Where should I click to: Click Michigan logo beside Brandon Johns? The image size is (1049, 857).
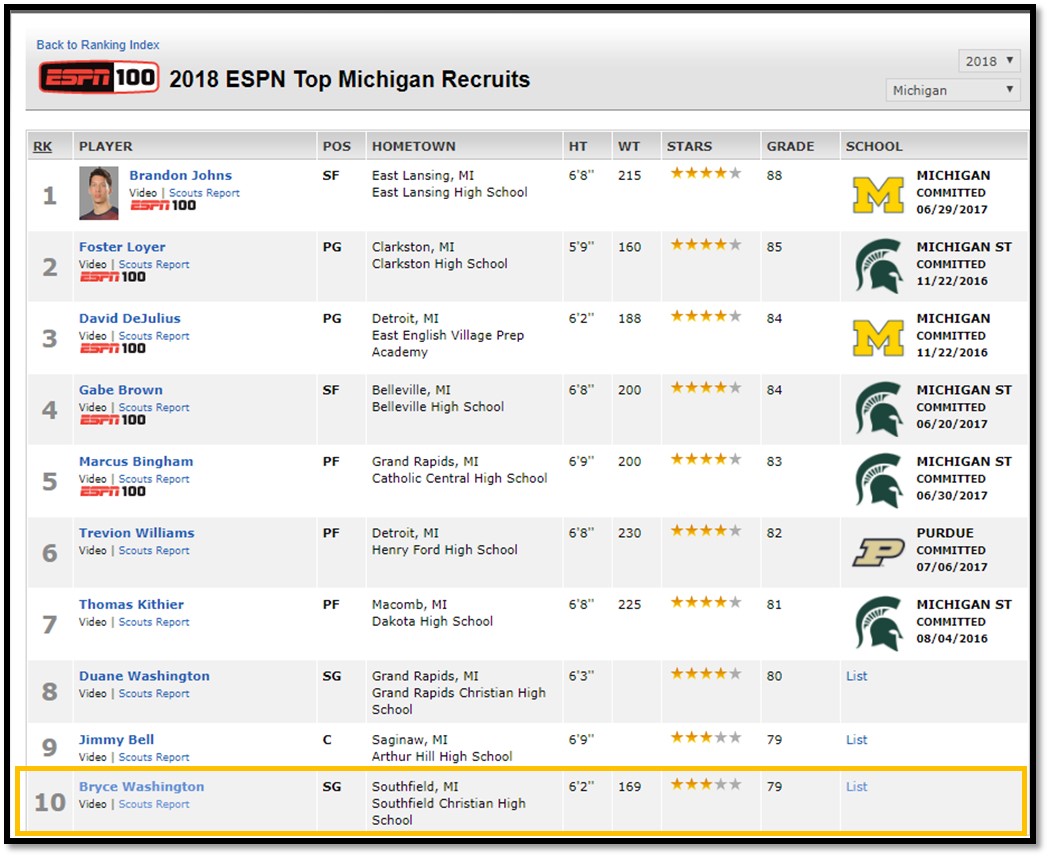coord(878,195)
